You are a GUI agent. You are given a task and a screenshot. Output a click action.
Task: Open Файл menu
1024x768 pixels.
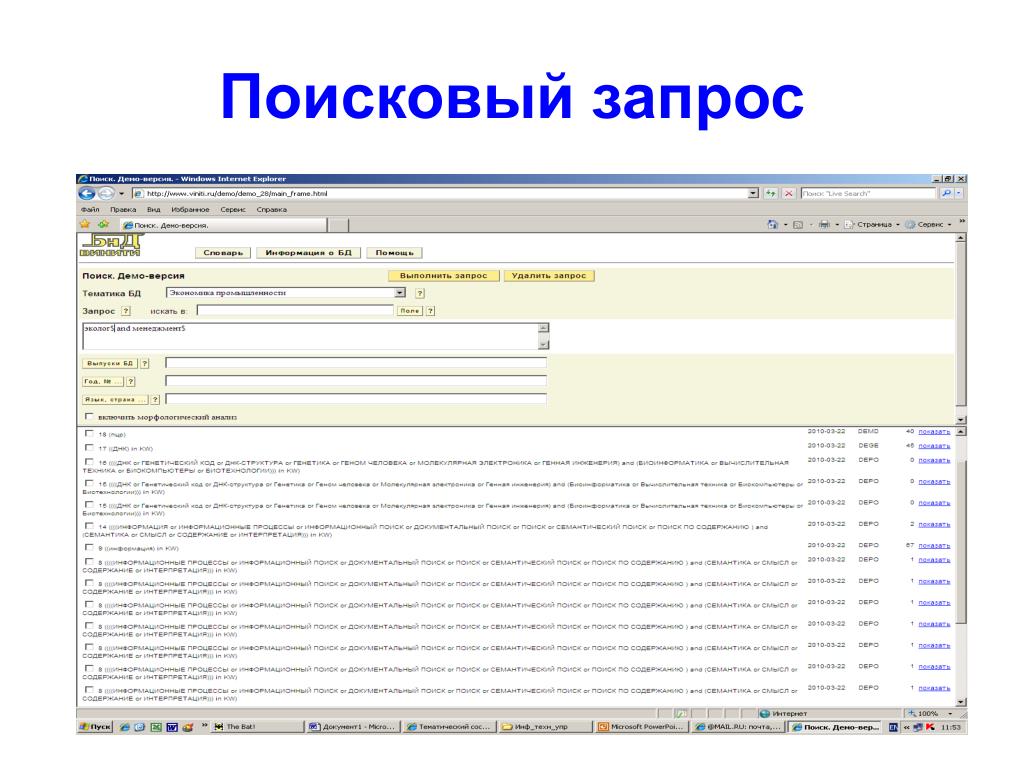pyautogui.click(x=90, y=210)
